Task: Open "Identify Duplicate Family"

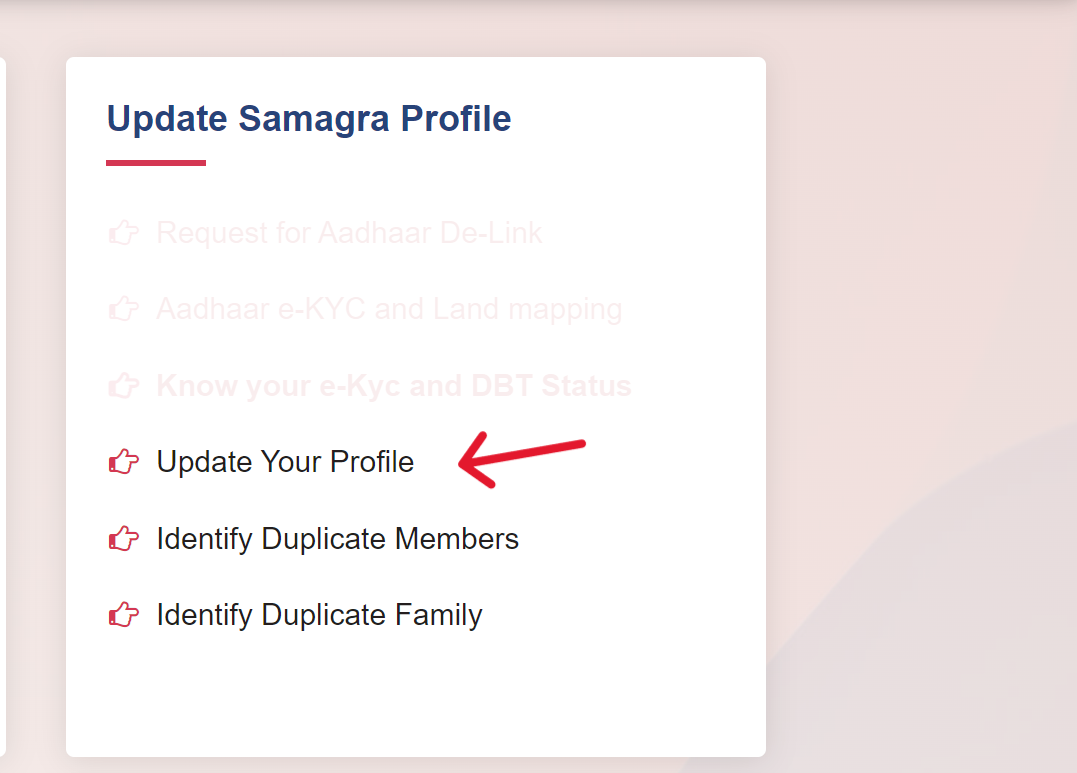Action: point(318,615)
